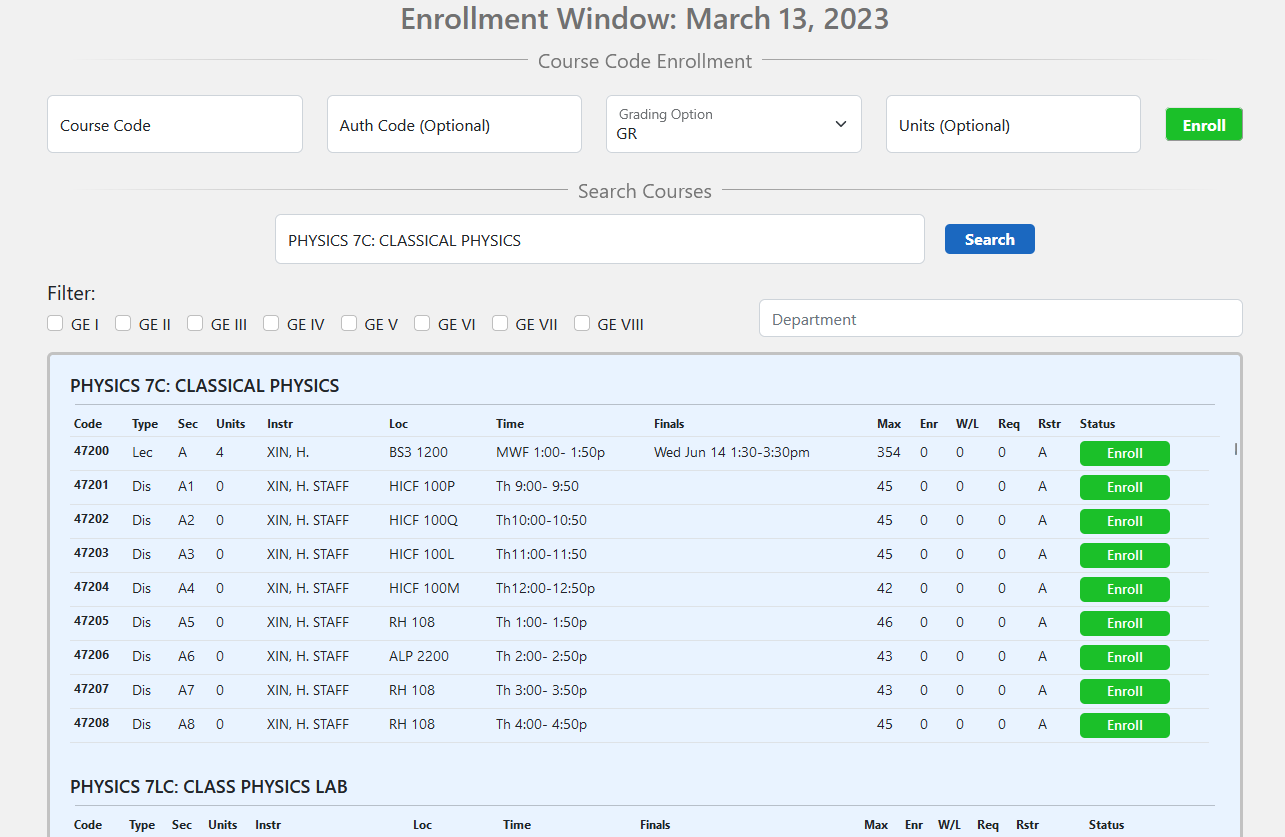The image size is (1285, 837).
Task: Enroll in discussion A1 code 47201
Action: click(1124, 487)
